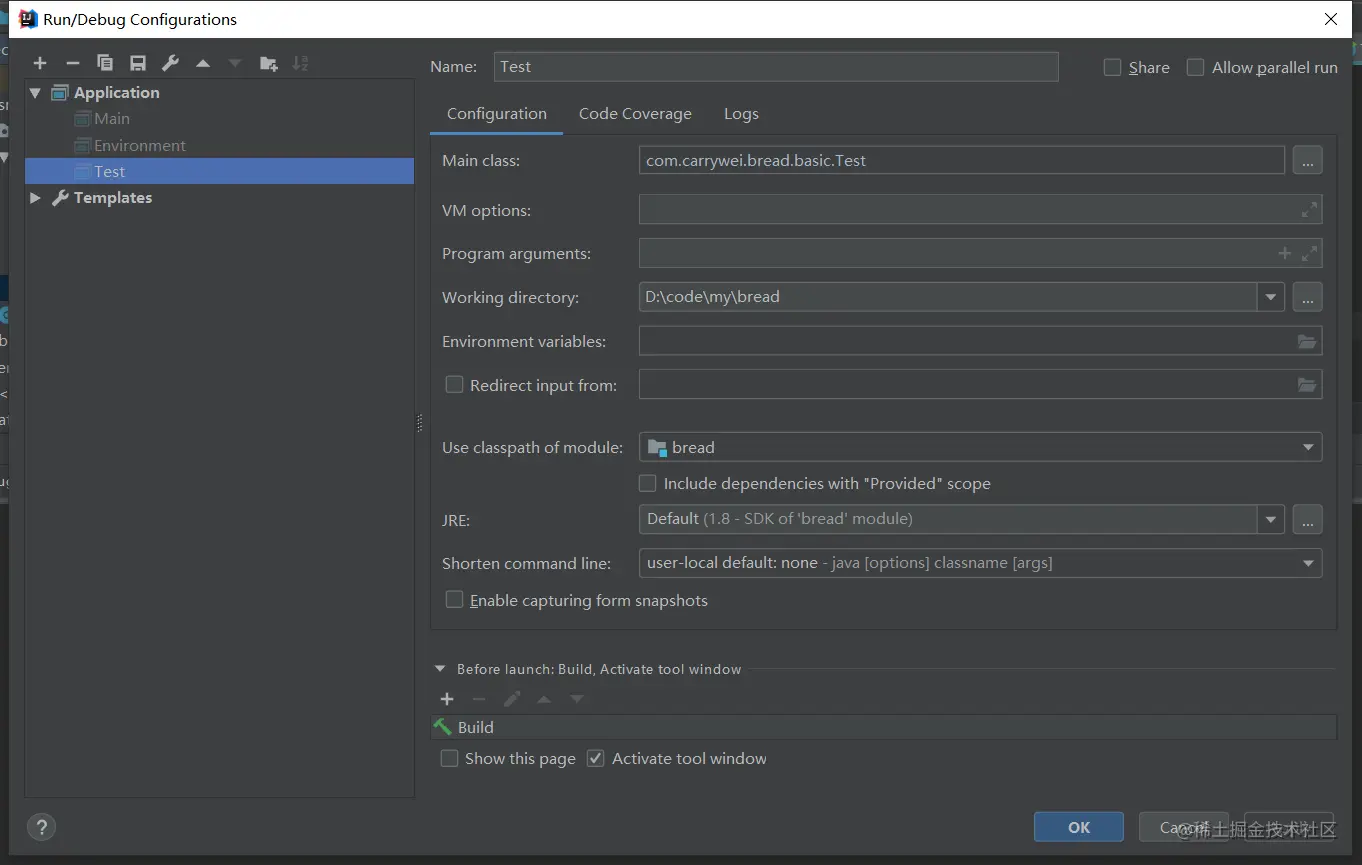The height and width of the screenshot is (865, 1362).
Task: Edit the selected Before launch task
Action: coord(512,699)
